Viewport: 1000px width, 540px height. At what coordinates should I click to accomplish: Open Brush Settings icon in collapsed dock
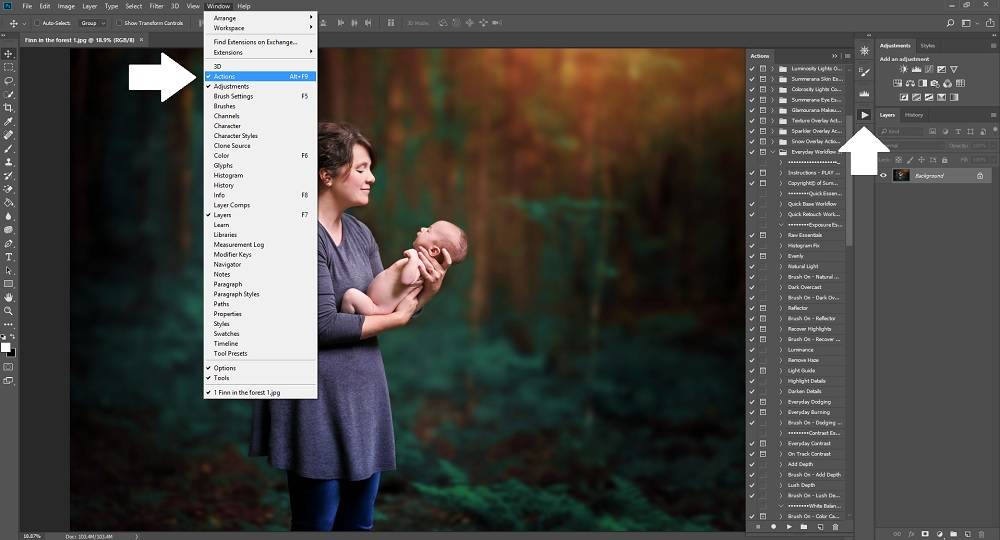864,72
